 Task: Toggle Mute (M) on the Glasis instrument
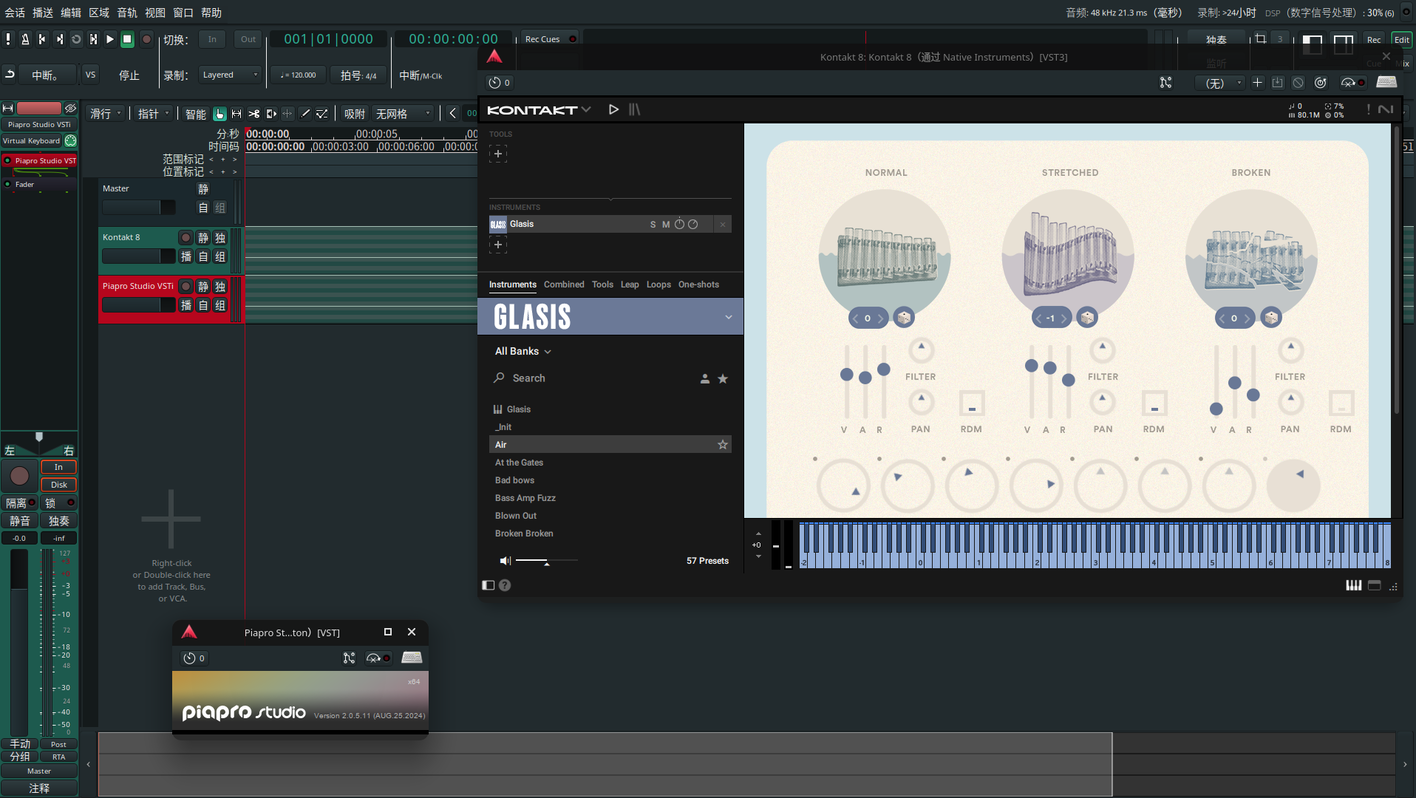(x=666, y=225)
